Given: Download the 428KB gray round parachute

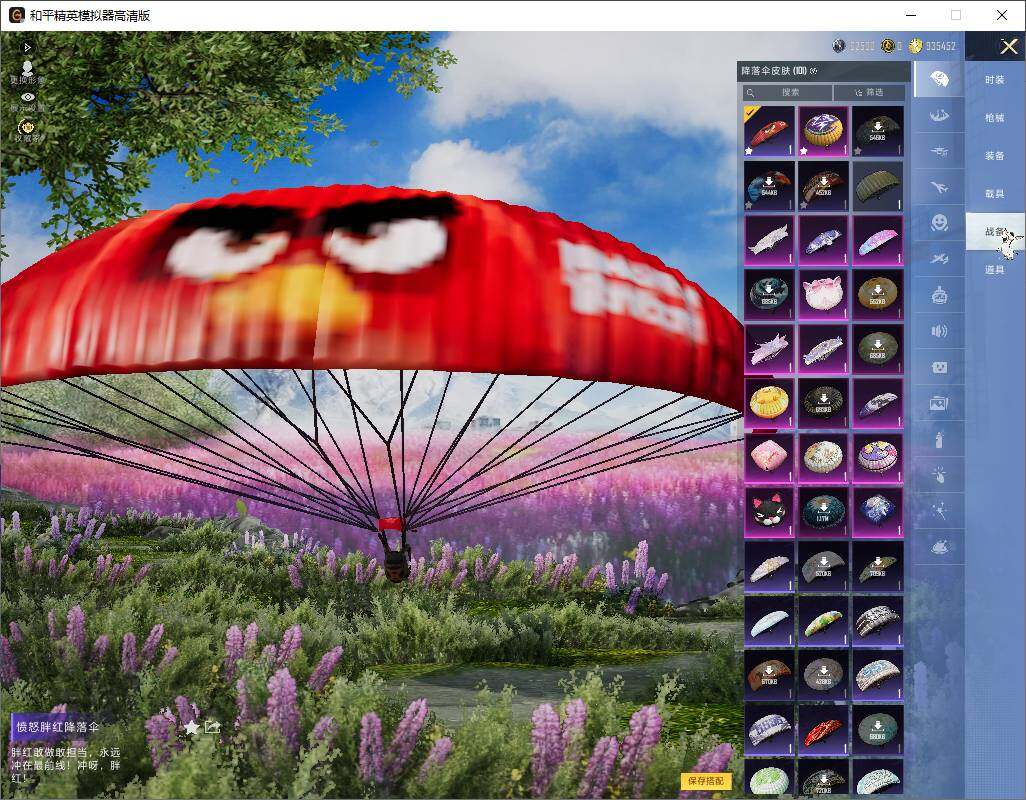Looking at the screenshot, I should coord(823,674).
